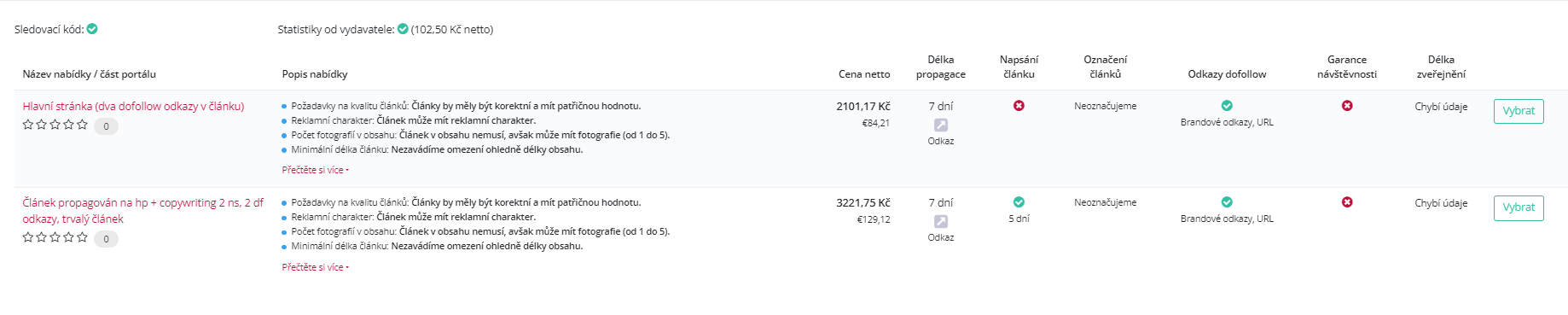This screenshot has height=315, width=1568.
Task: Click the star rating of Hlavní stránka offer
Action: (x=55, y=125)
